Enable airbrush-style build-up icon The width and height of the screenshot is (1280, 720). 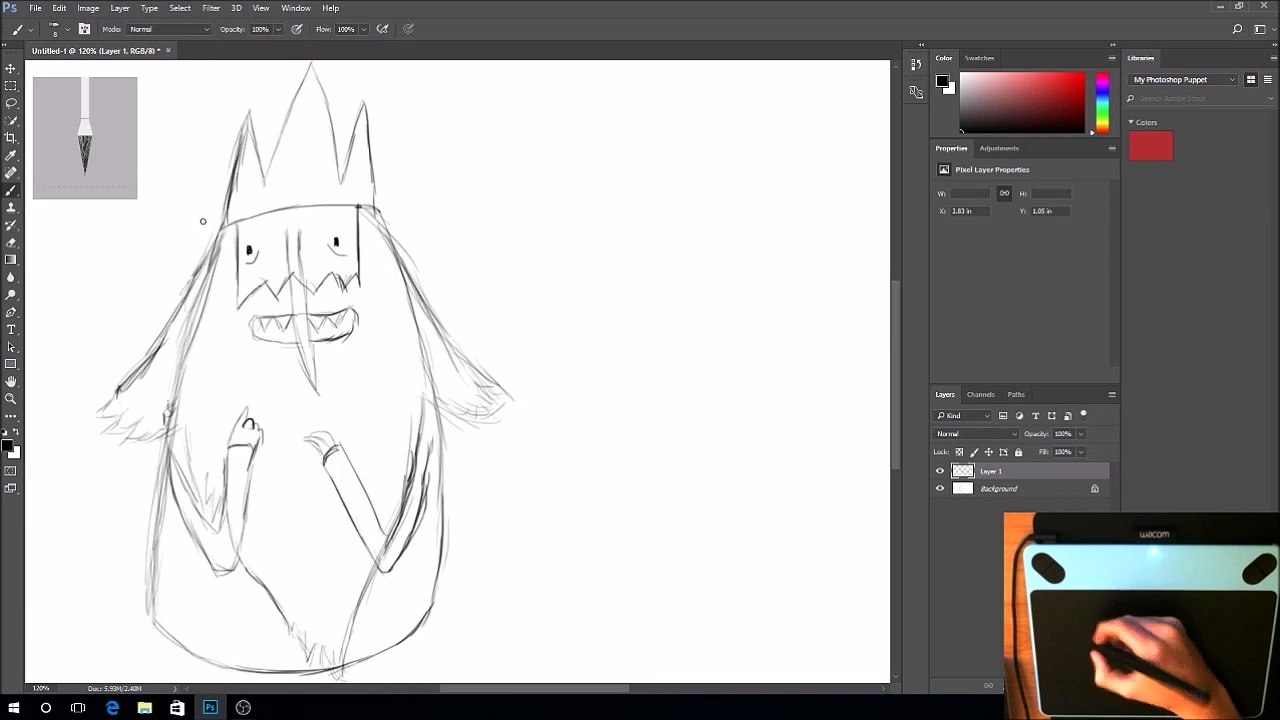[x=382, y=29]
